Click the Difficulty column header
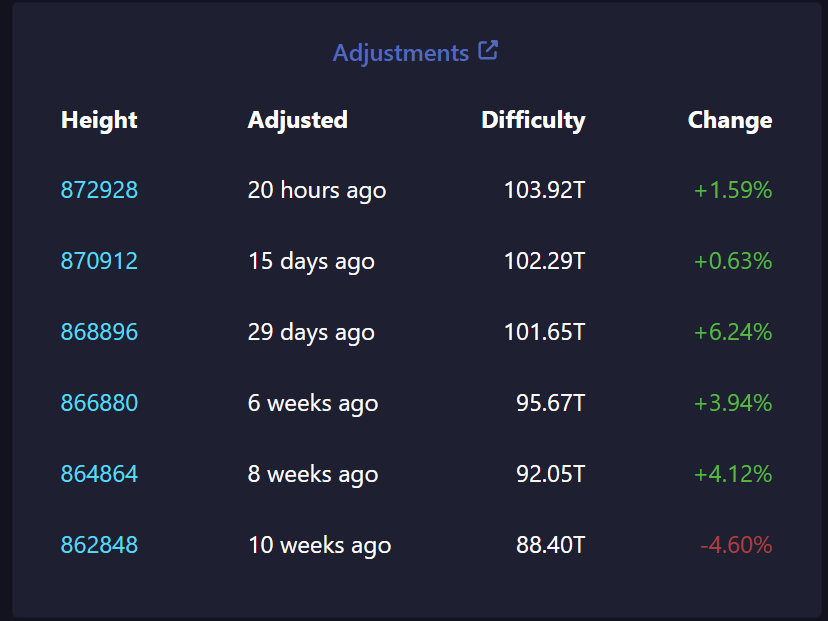This screenshot has width=828, height=621. pyautogui.click(x=533, y=120)
